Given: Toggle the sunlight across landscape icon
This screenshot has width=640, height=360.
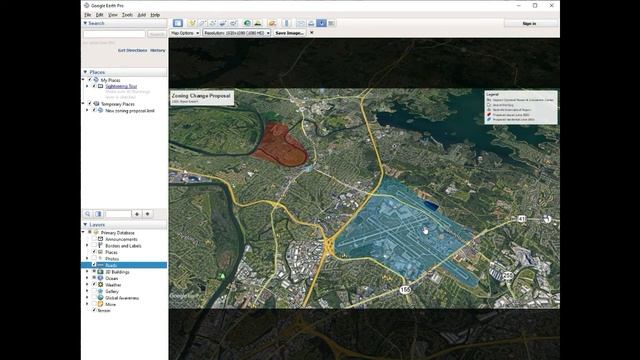Looking at the screenshot, I should (258, 23).
